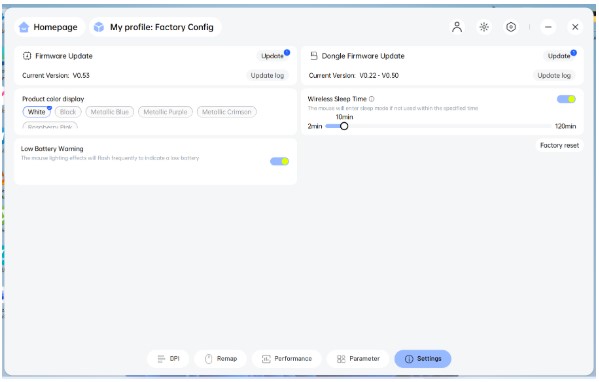Toggle the Low Battery Warning switch
Viewport: 599px width, 382px height.
(280, 161)
